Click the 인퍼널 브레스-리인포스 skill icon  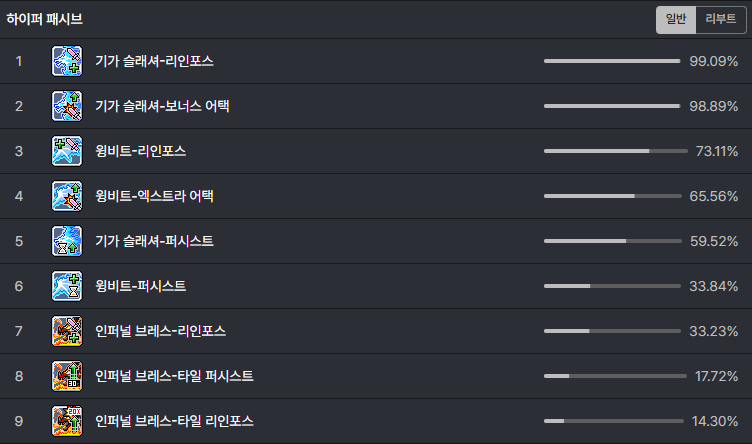67,331
